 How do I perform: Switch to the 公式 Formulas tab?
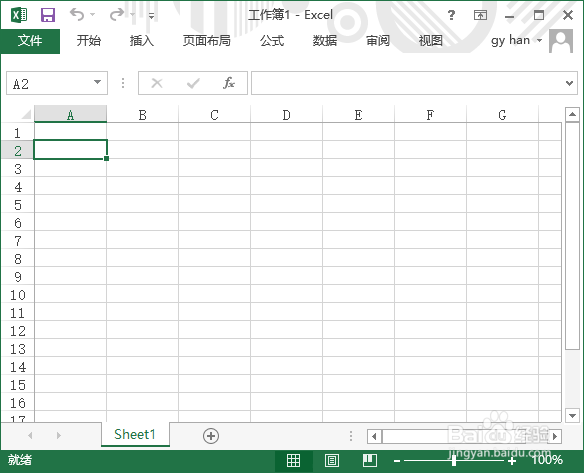[x=272, y=41]
